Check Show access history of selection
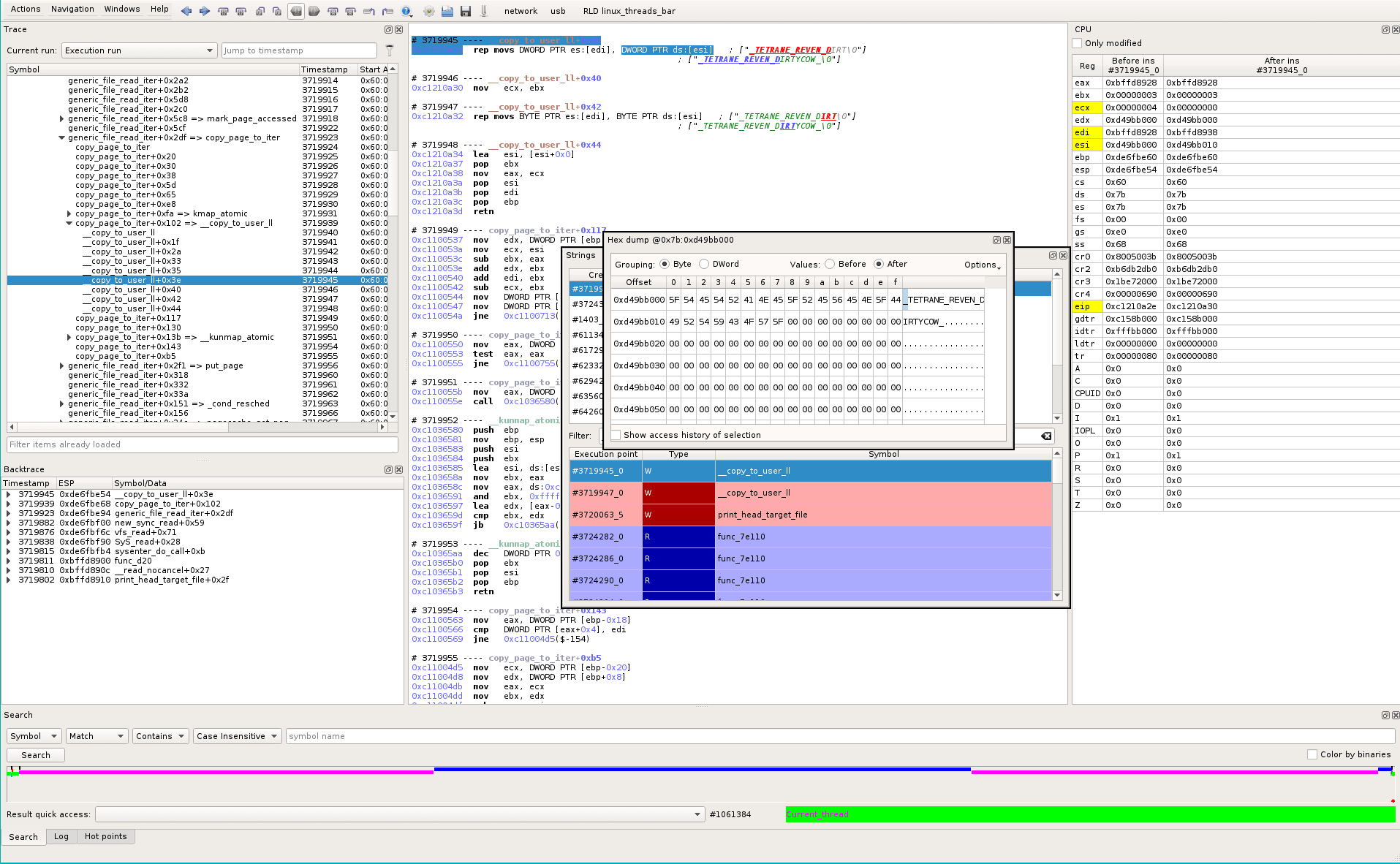The width and height of the screenshot is (1400, 864). (616, 434)
